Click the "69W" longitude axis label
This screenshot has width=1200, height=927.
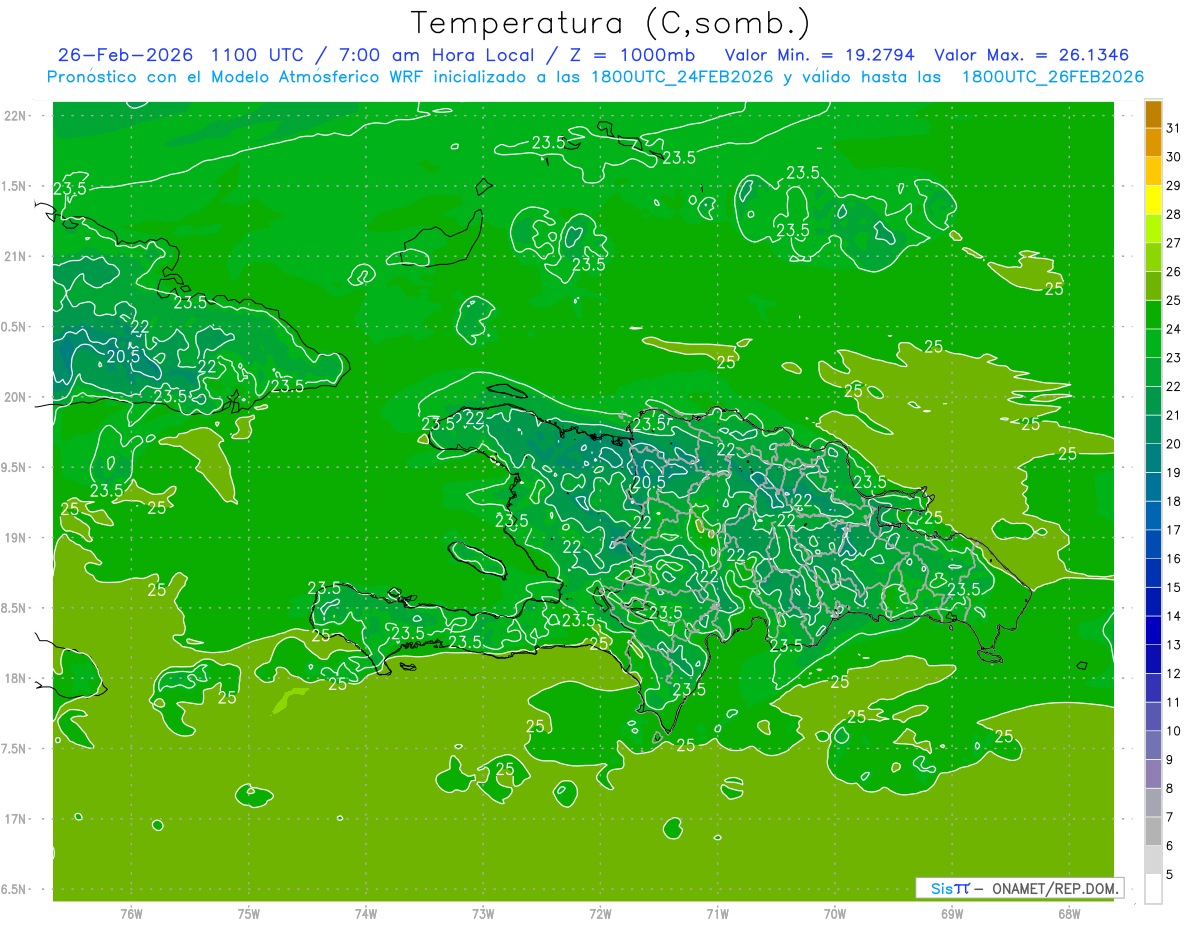coord(952,913)
